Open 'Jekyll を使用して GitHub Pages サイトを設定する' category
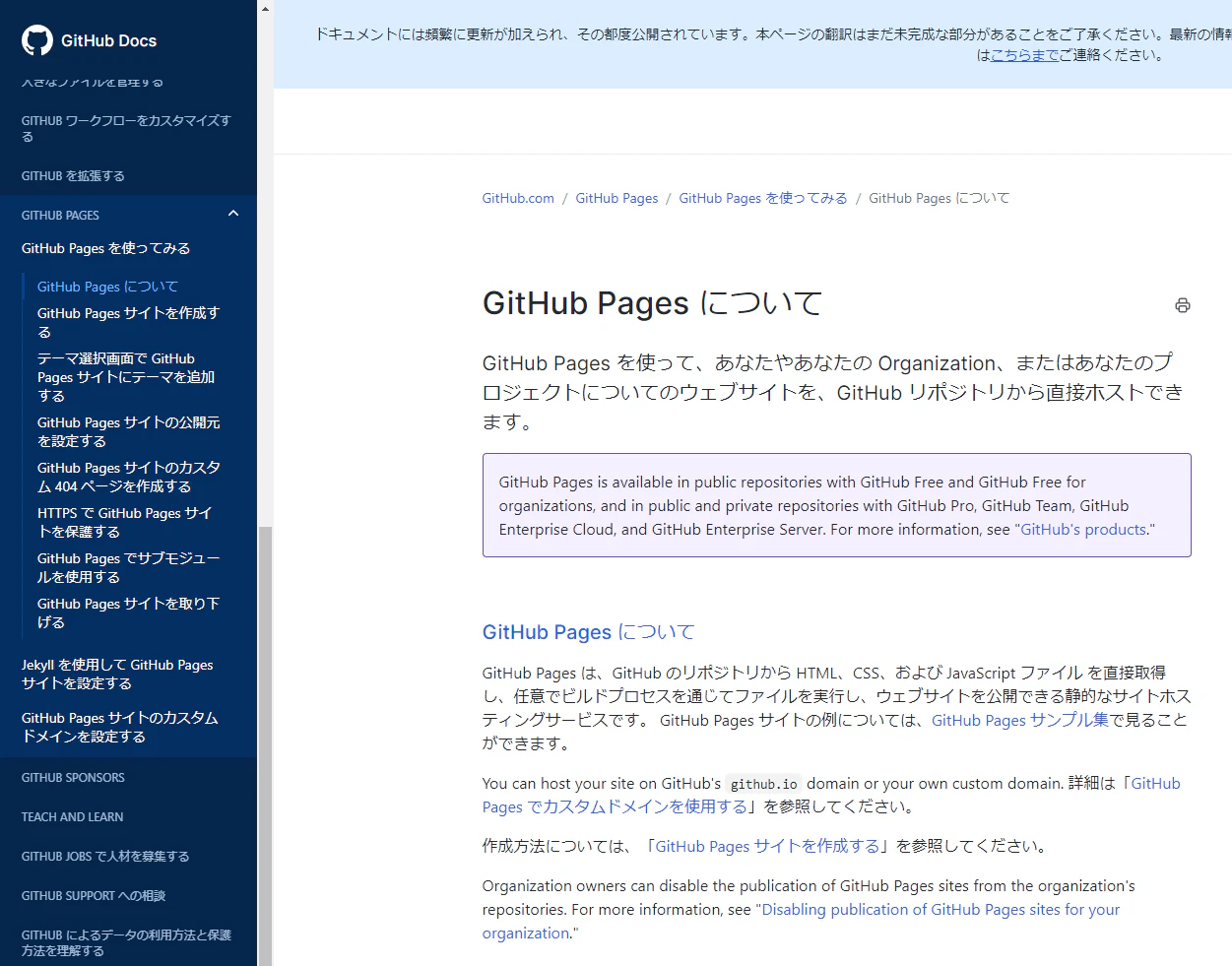 (117, 674)
